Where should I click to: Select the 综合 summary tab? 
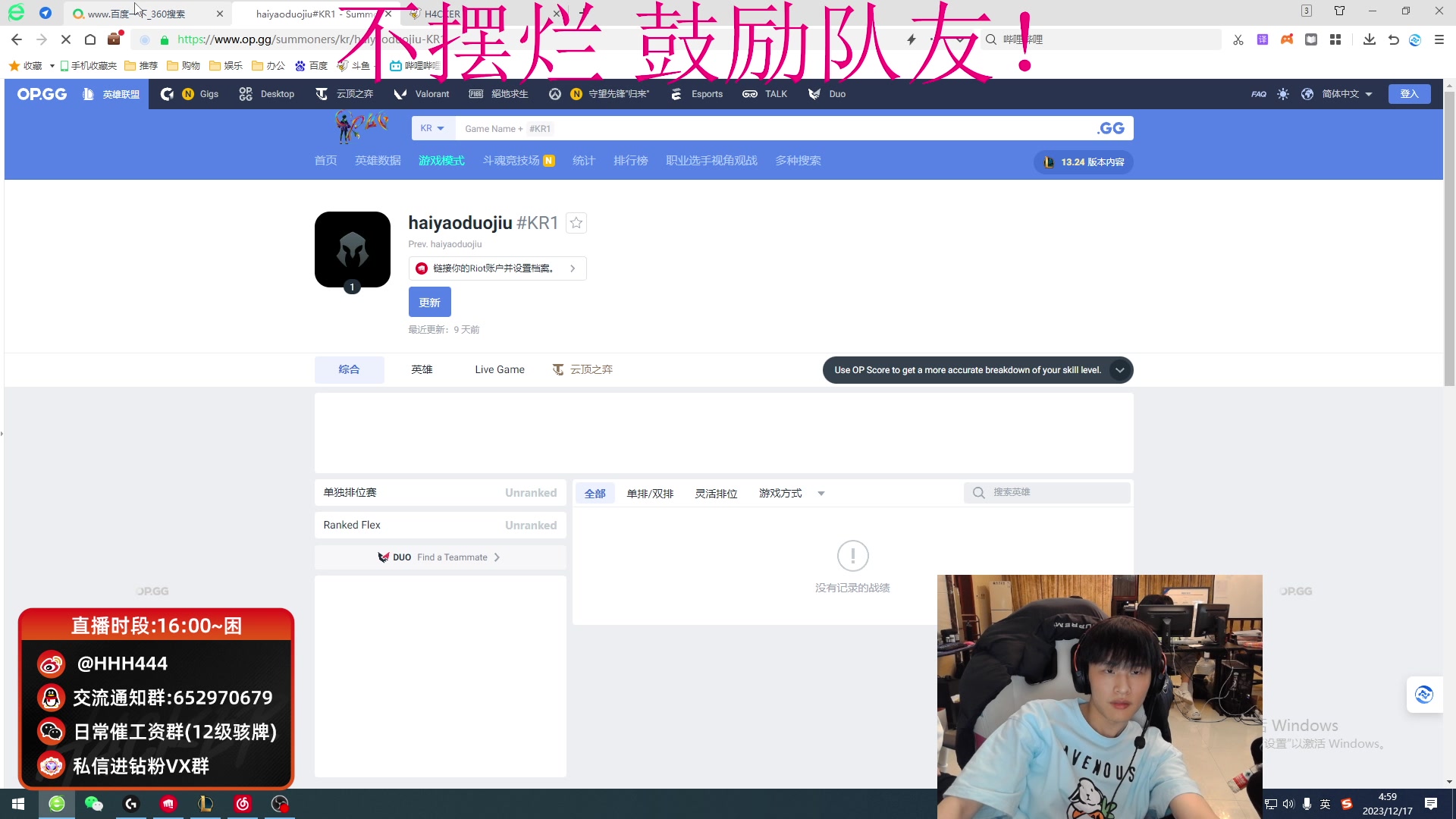pos(349,369)
